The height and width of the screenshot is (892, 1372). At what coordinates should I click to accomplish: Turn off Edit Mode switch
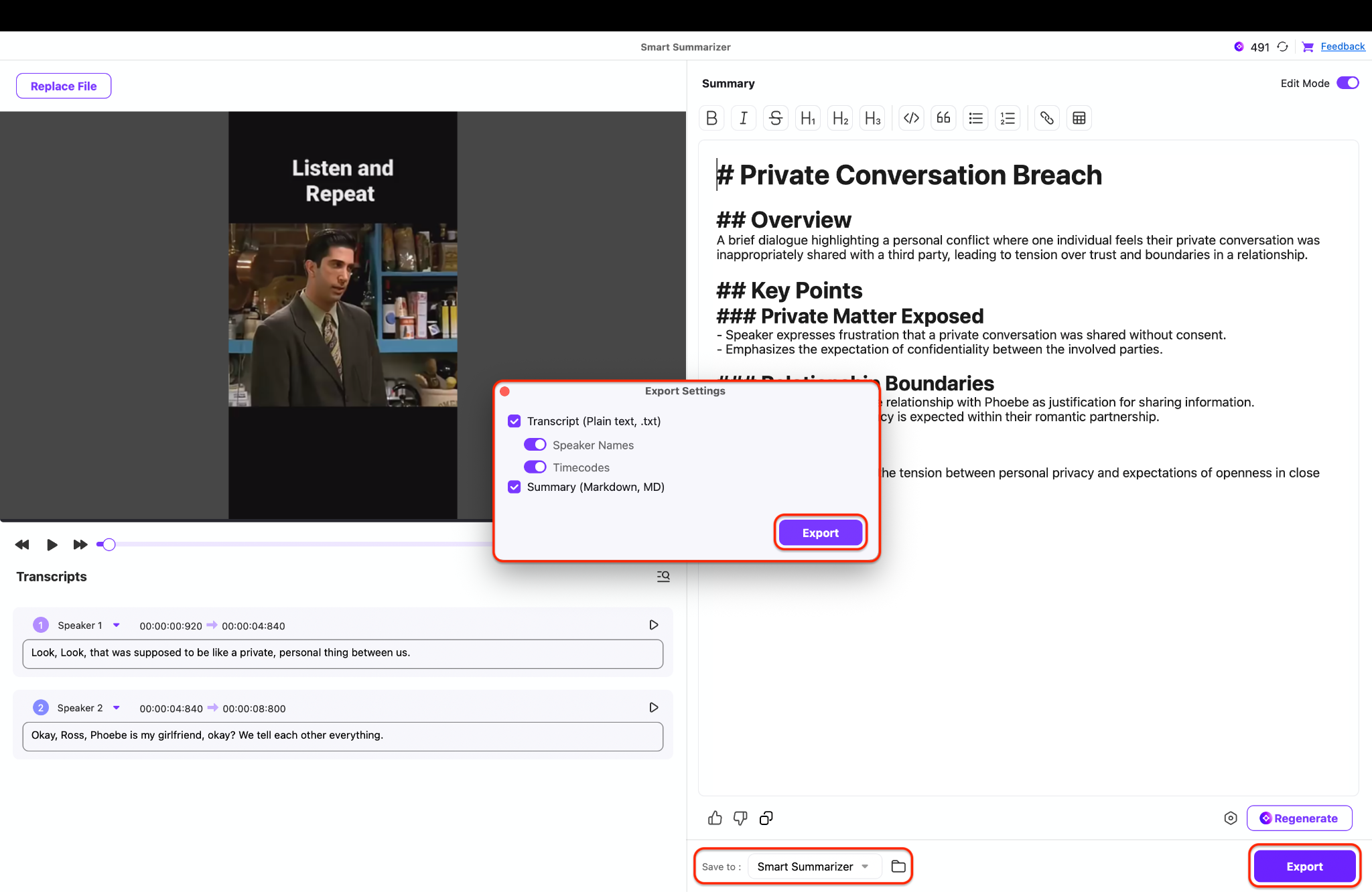click(x=1347, y=83)
